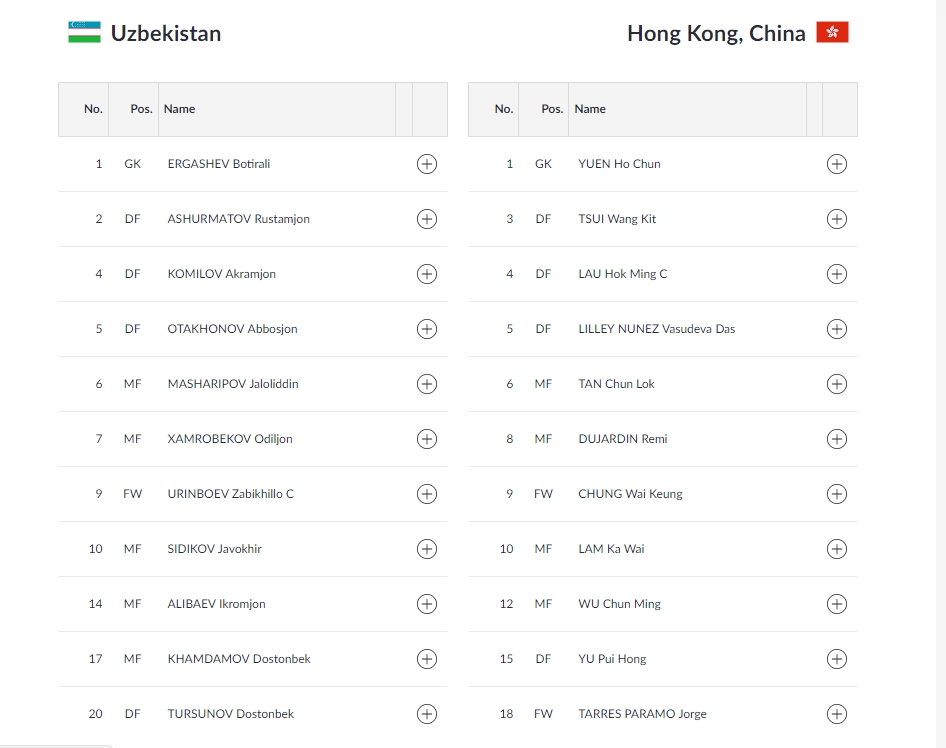Image resolution: width=946 pixels, height=748 pixels.
Task: Click the Hong Kong flag icon
Action: point(833,33)
